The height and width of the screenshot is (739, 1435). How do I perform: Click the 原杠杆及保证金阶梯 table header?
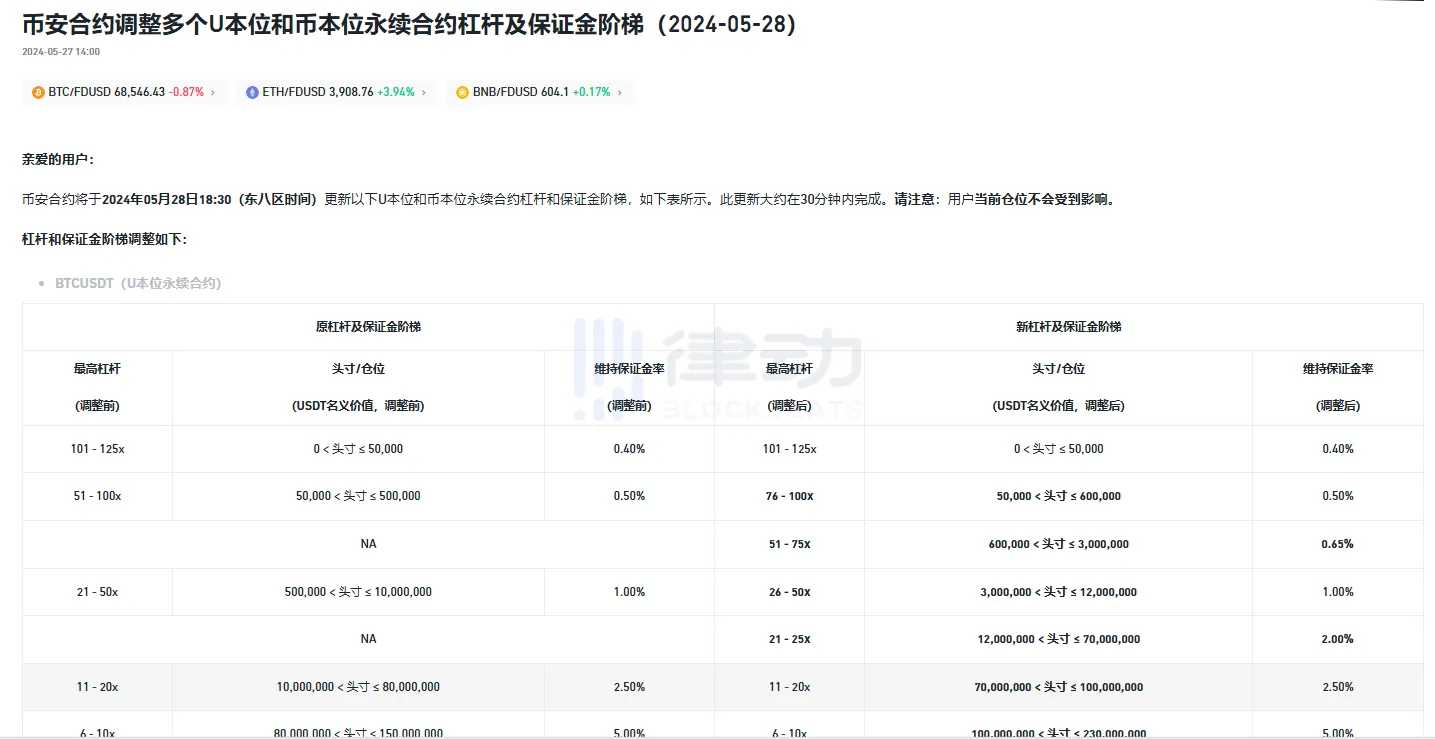(368, 327)
